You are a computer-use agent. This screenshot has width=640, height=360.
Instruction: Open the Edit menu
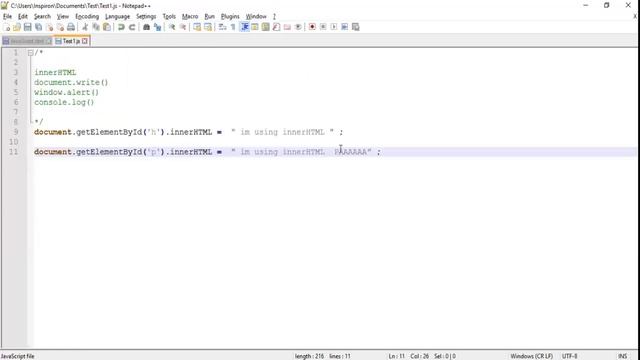[x=23, y=16]
